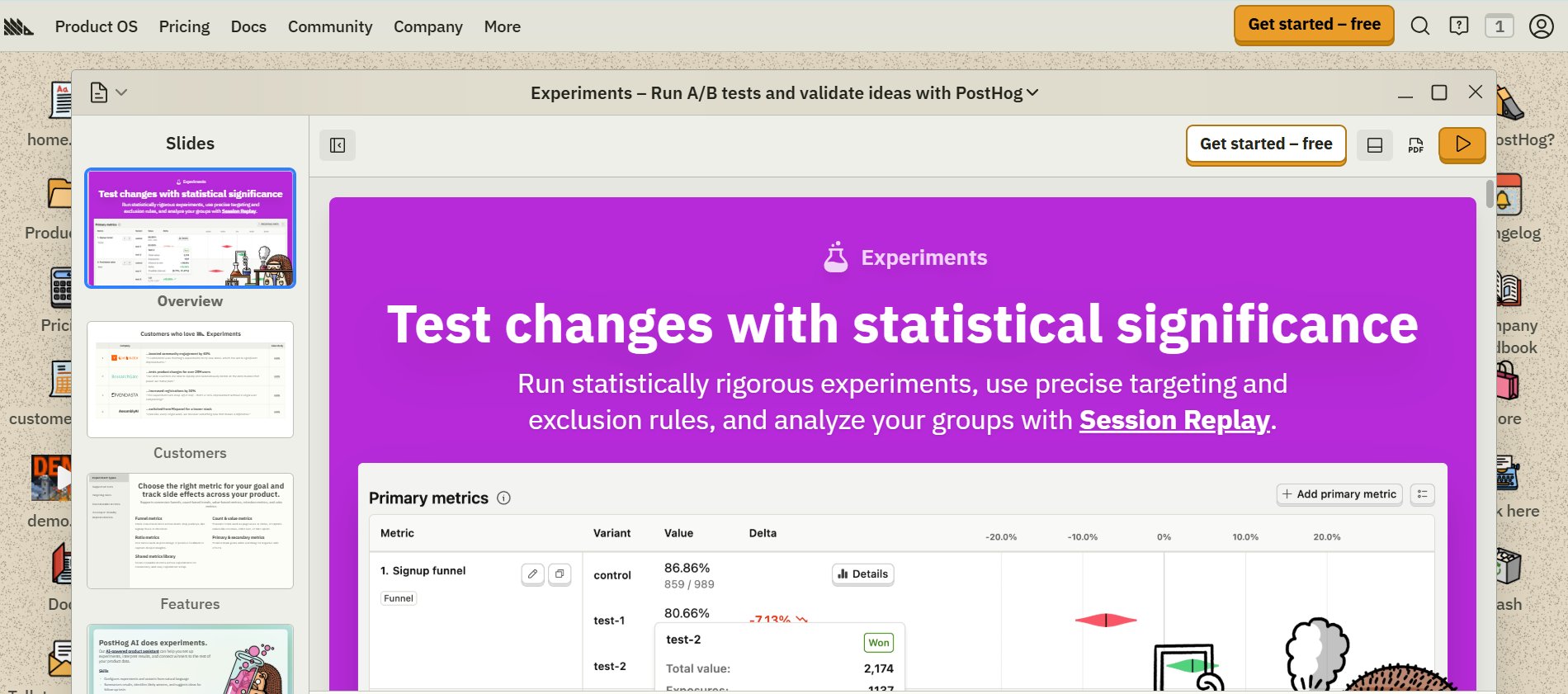Follow the Session Replay link

tap(1174, 420)
